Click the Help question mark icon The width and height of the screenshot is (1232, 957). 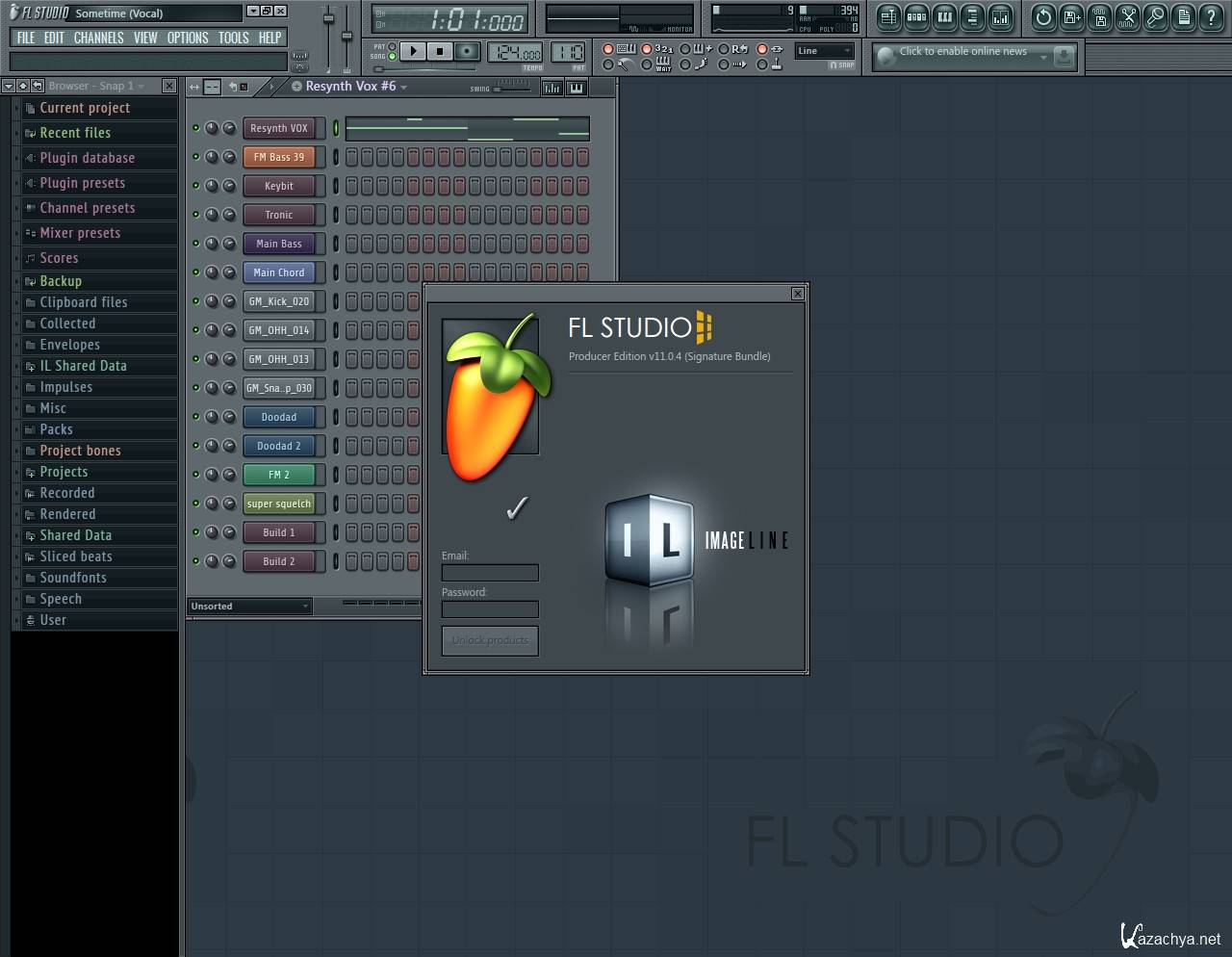1211,16
